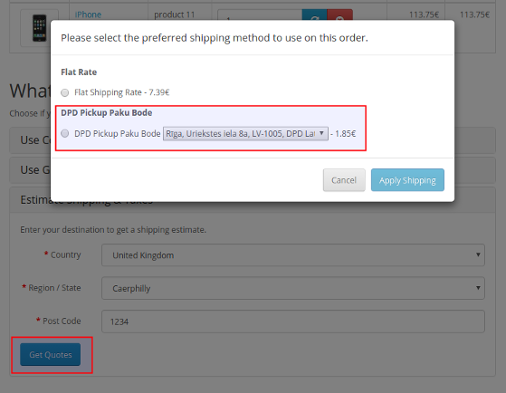
Task: Collapse the Estimate Shipping & Taxes panel
Action: [x=252, y=201]
